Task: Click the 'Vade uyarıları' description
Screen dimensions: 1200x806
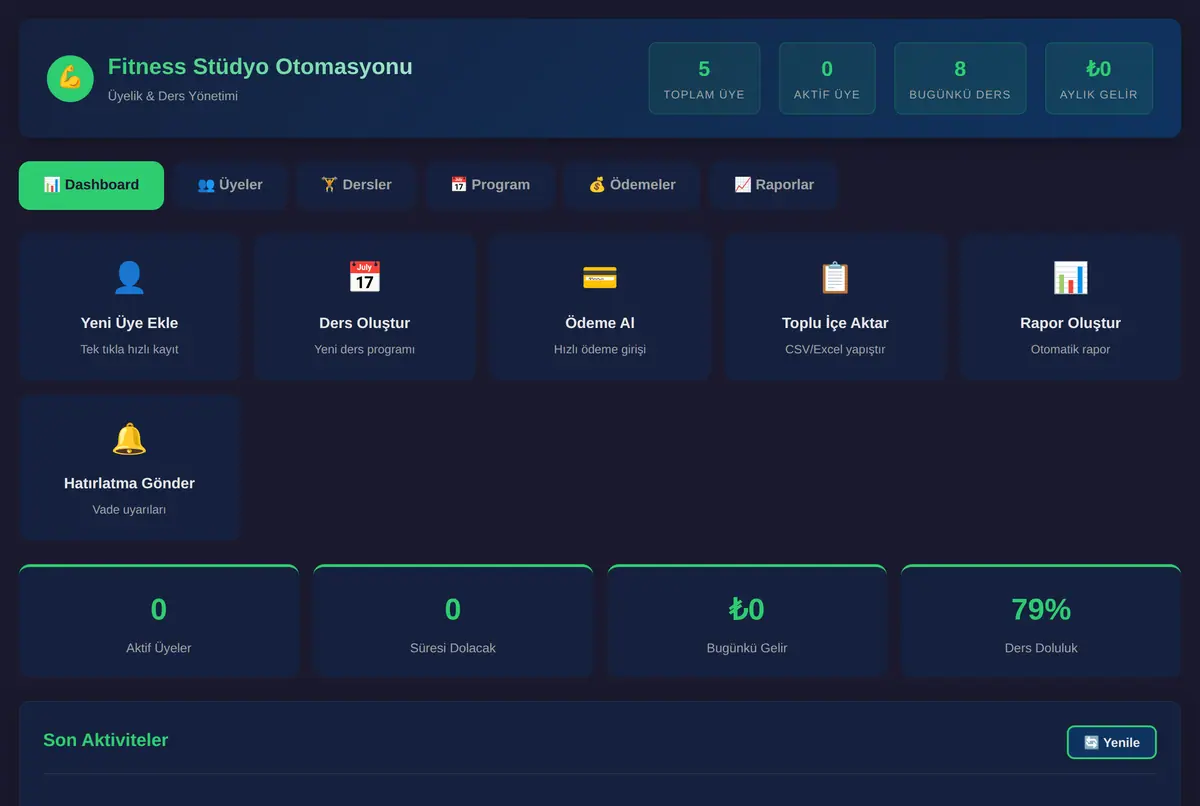Action: click(129, 510)
